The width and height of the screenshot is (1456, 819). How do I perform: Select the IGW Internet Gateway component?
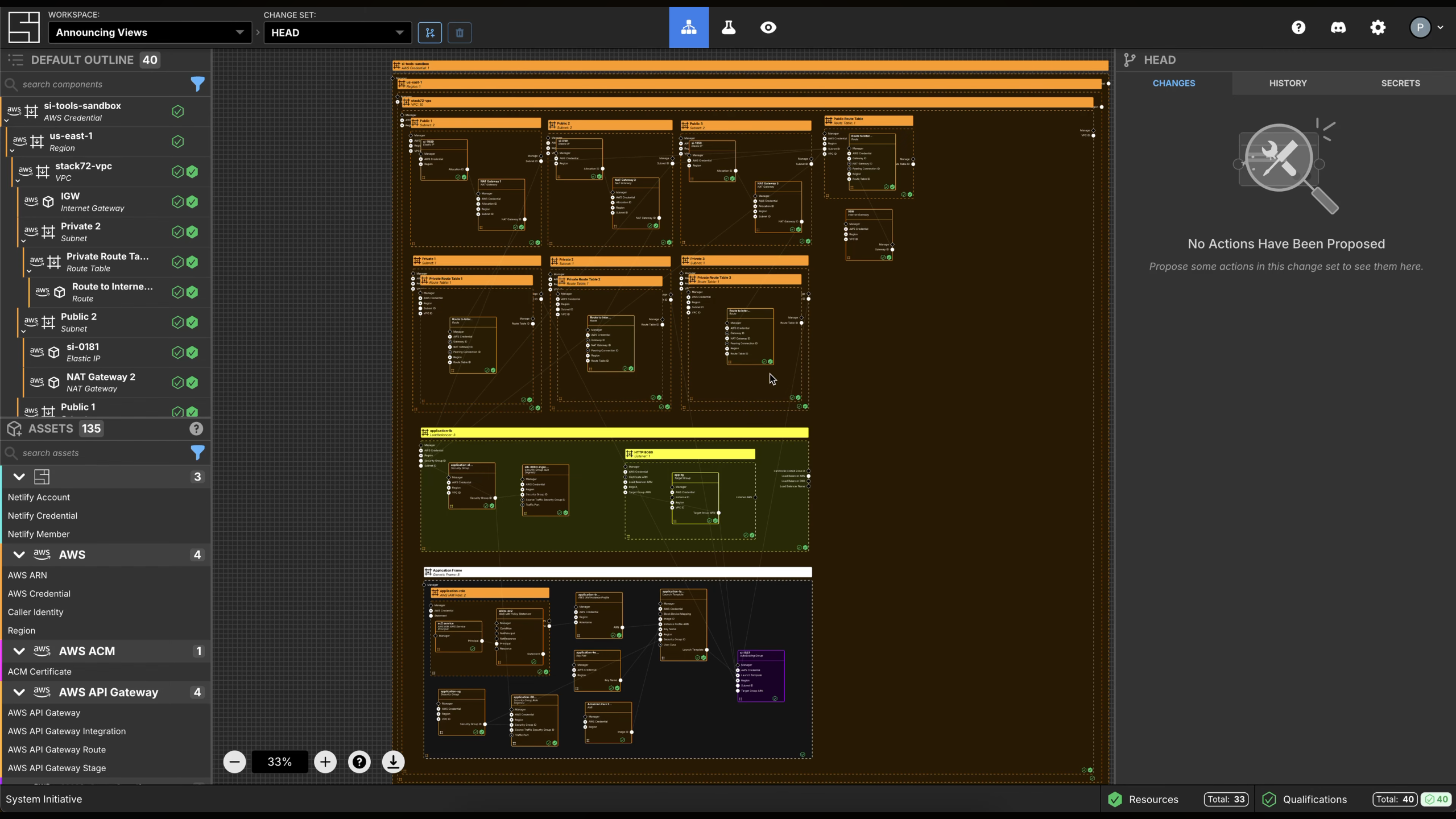click(114, 202)
